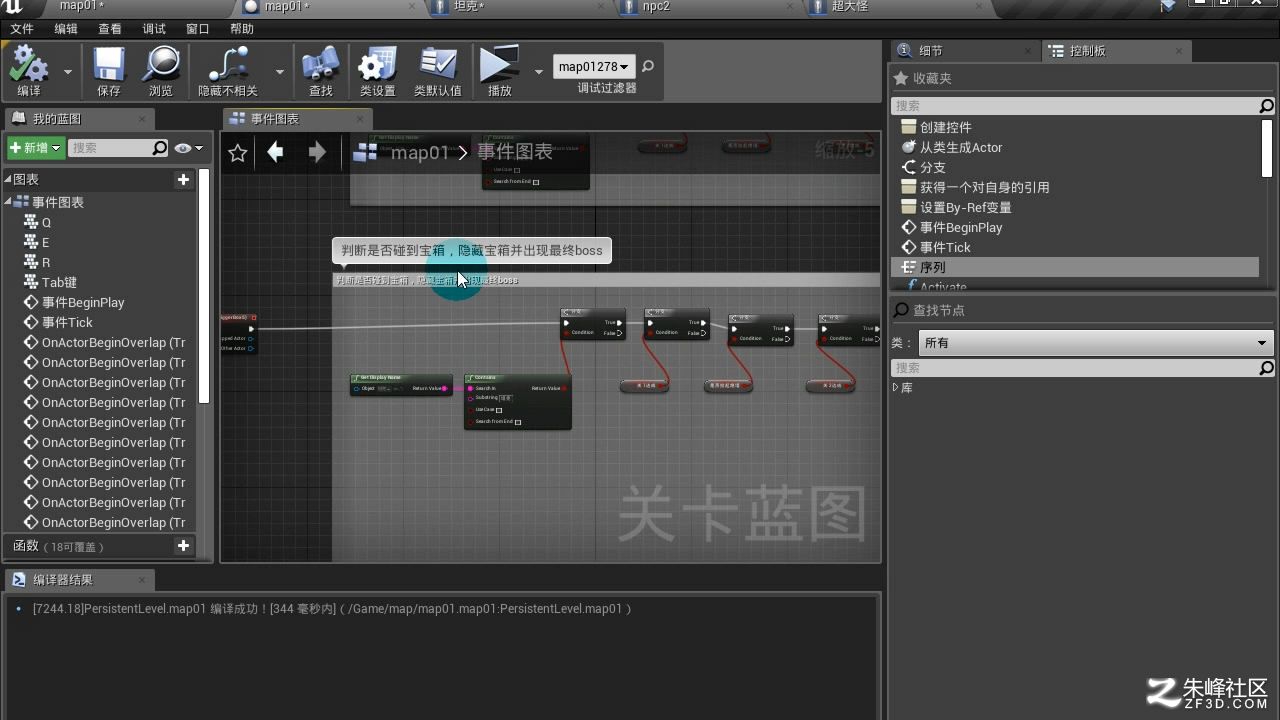
Task: Open the 编辑 menu
Action: point(66,29)
